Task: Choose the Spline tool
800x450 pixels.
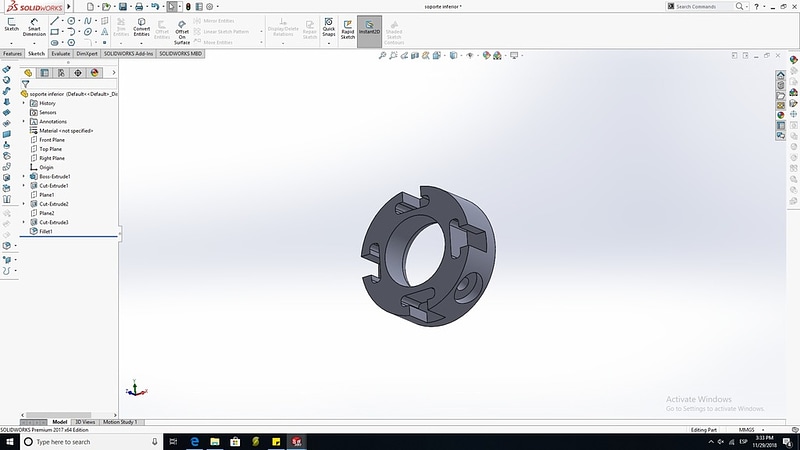Action: [88, 21]
